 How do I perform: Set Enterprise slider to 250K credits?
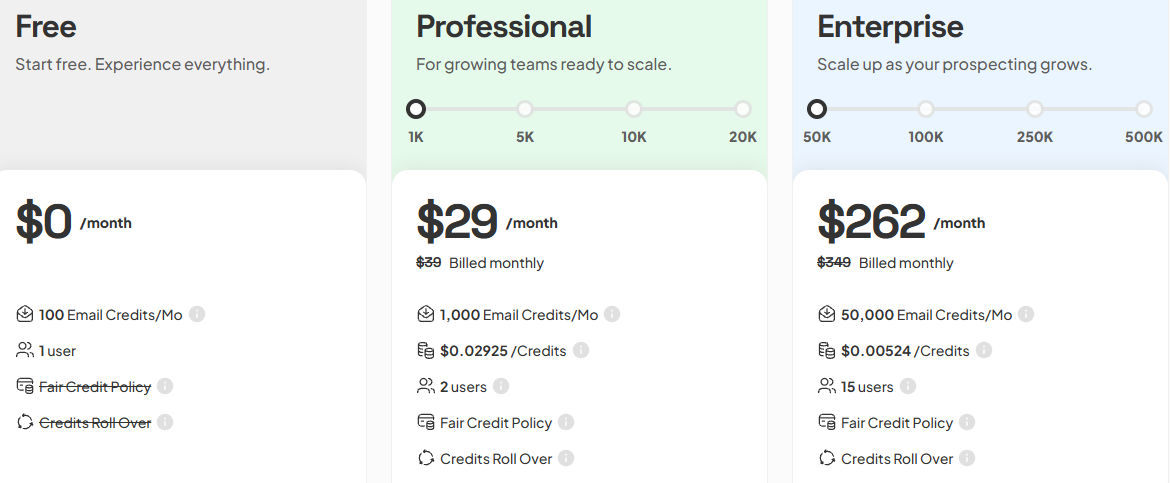1035,109
